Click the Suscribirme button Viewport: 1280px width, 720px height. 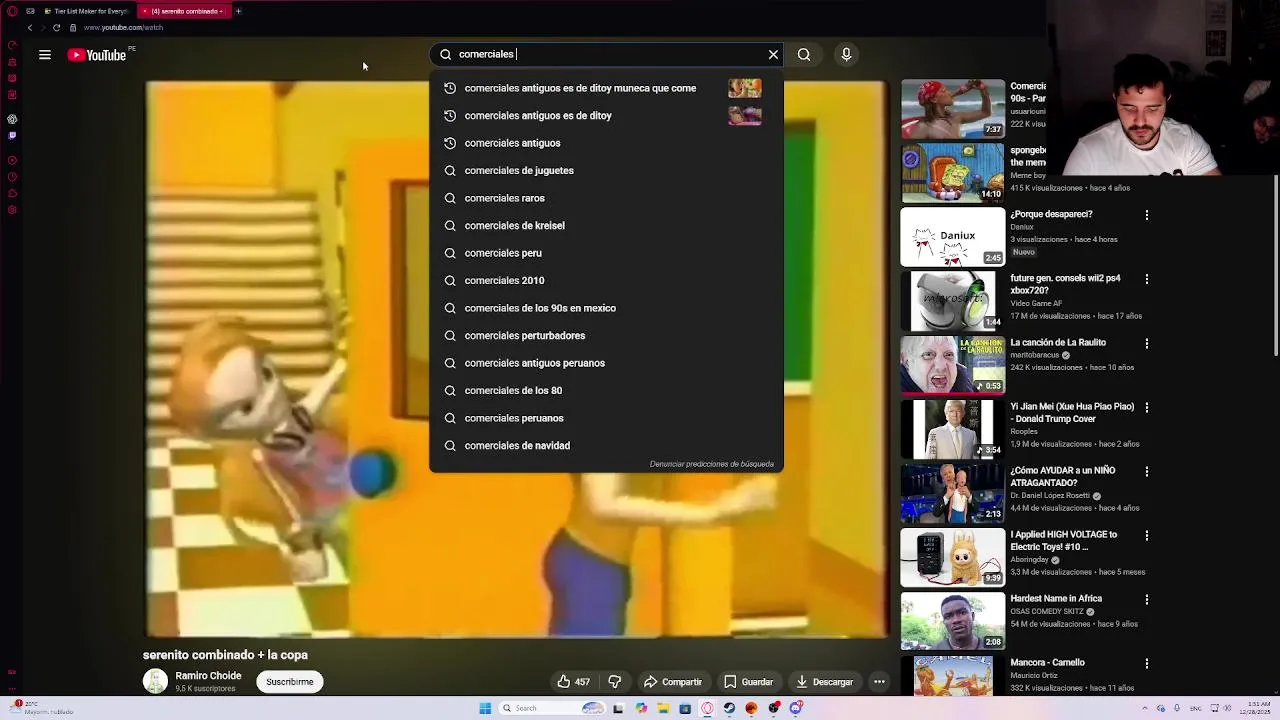(x=290, y=682)
